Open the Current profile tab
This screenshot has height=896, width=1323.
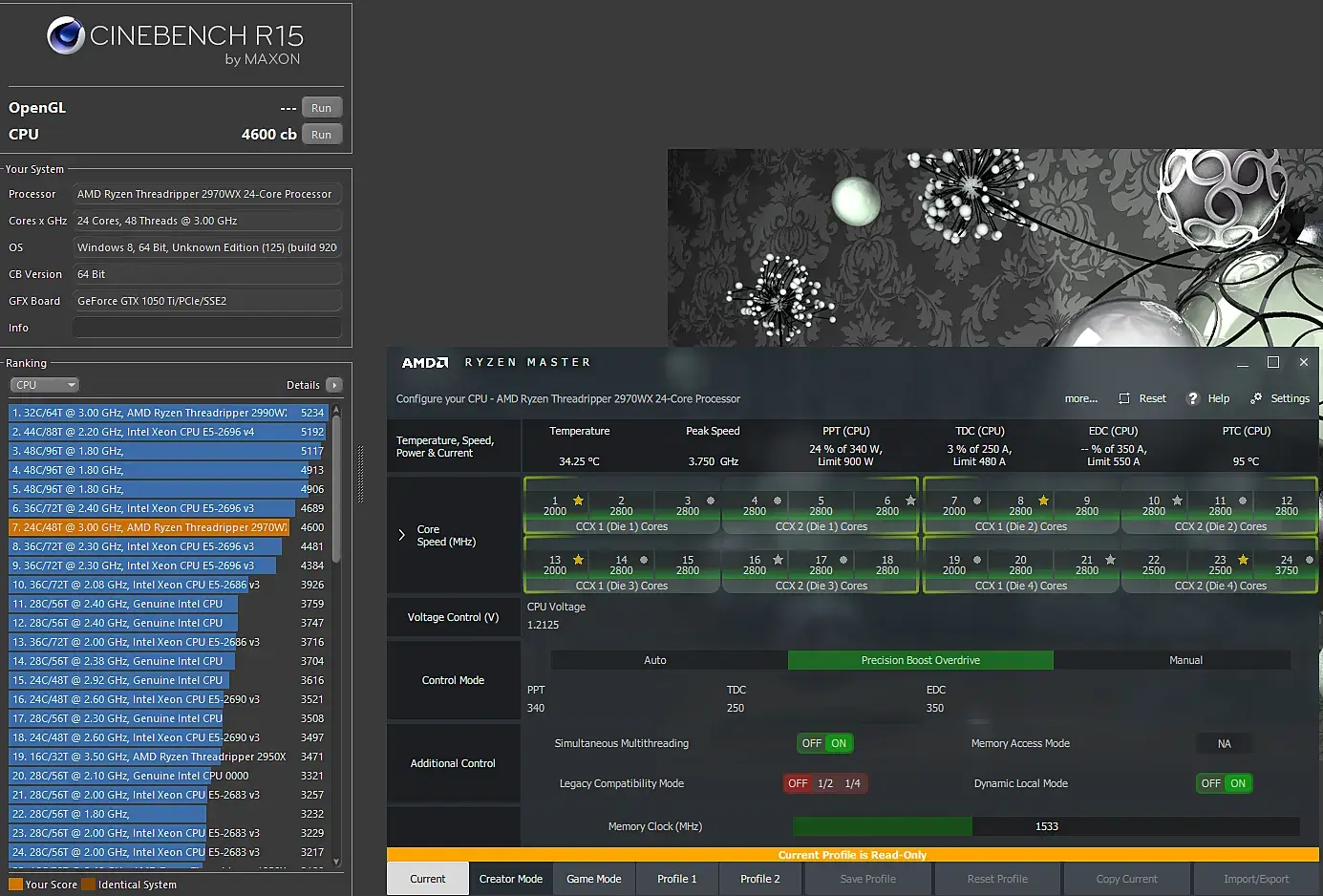click(428, 879)
